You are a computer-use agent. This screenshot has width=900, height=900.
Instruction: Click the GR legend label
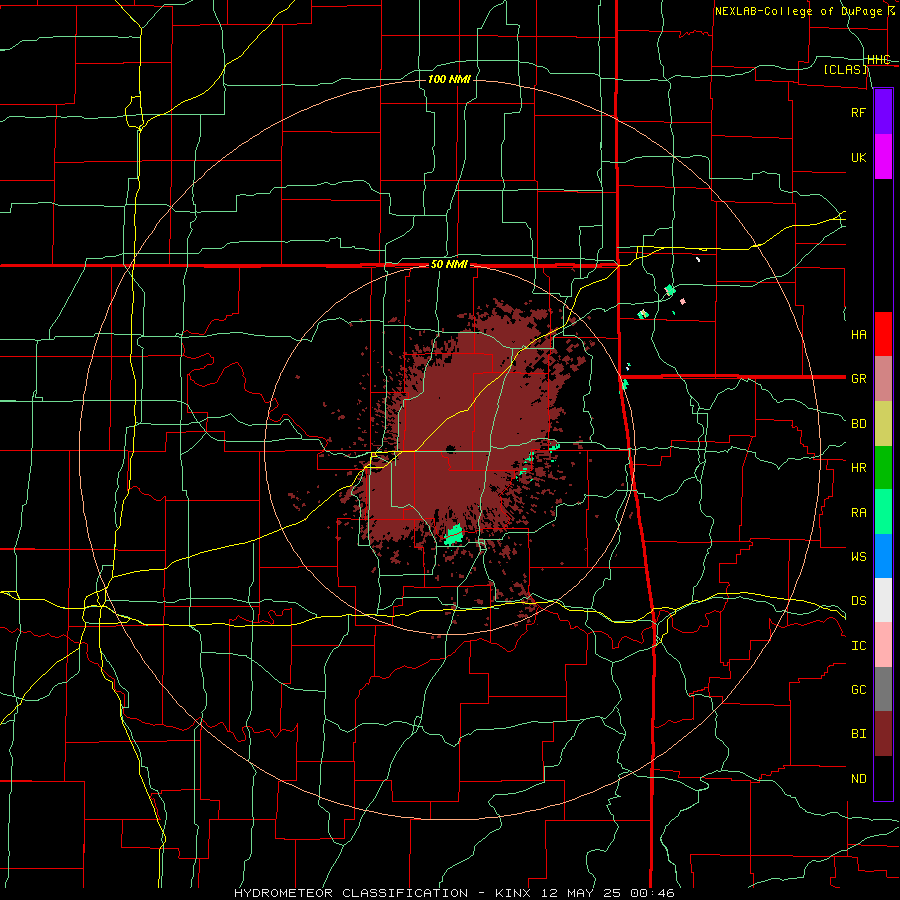(858, 379)
